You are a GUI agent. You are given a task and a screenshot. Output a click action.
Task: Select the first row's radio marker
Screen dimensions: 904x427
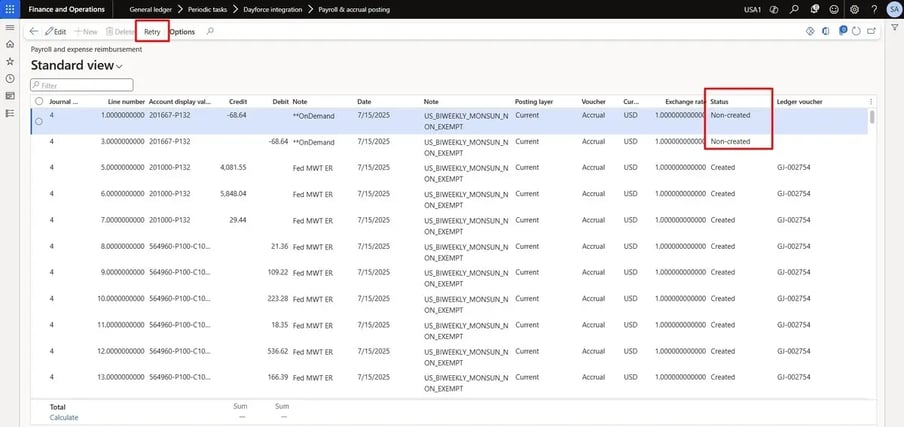click(x=39, y=122)
